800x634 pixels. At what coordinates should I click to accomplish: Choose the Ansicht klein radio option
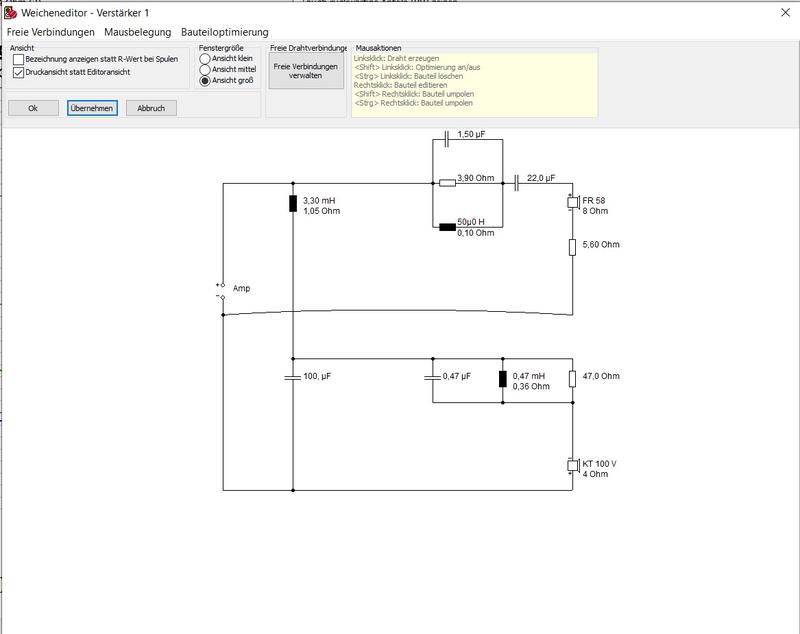pyautogui.click(x=205, y=59)
